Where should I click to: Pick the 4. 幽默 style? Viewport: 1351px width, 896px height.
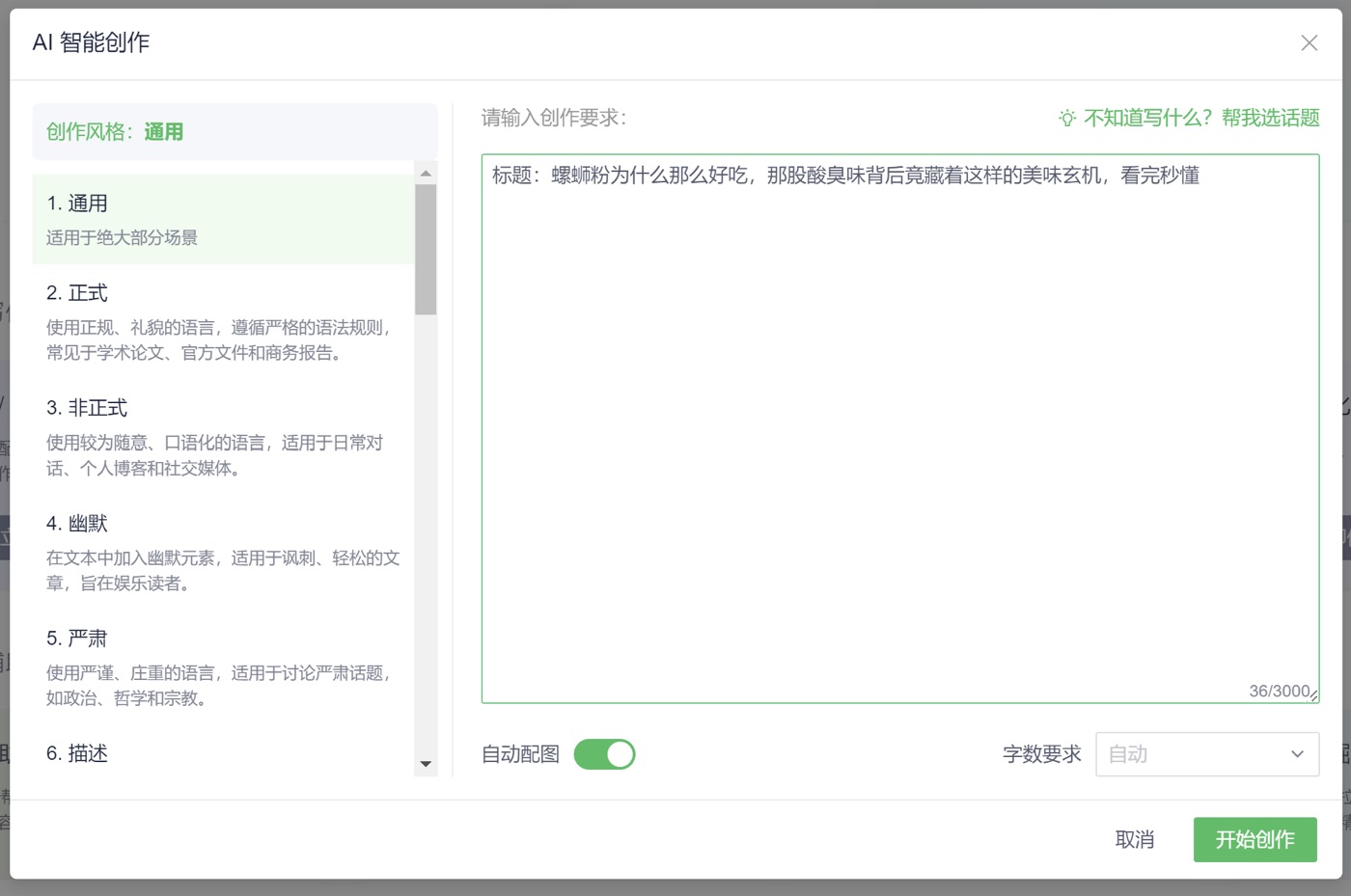(x=223, y=552)
